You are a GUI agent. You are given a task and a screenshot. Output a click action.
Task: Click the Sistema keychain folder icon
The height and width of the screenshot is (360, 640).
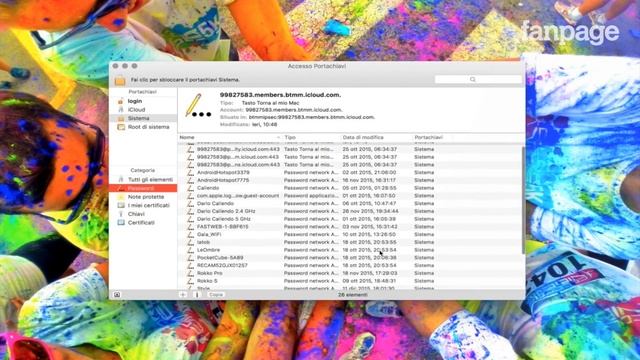coord(121,118)
